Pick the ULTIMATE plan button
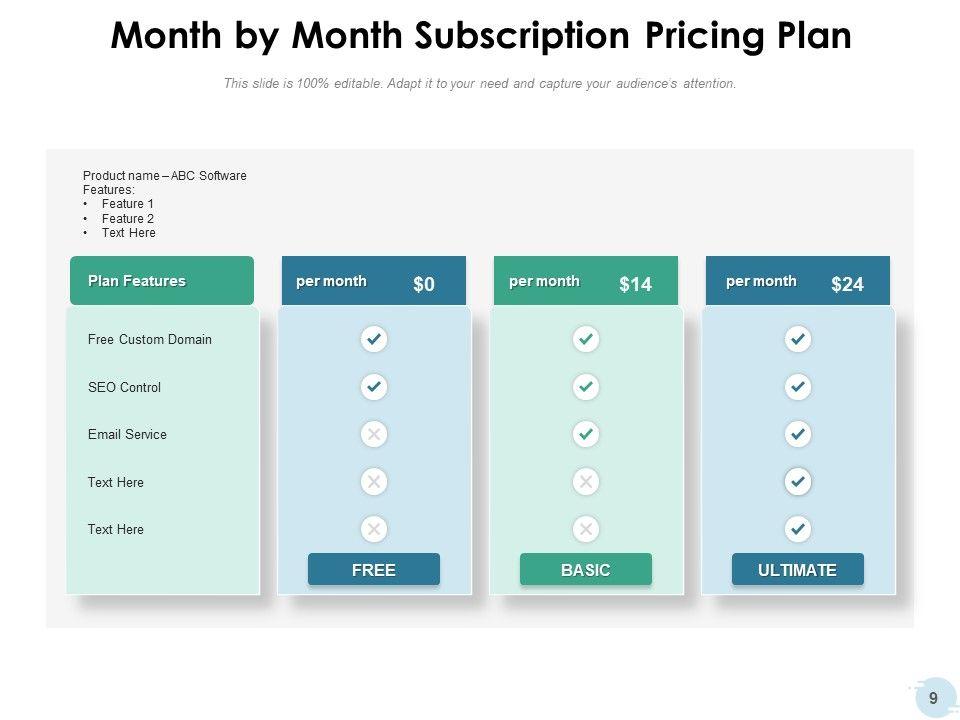The image size is (960, 720). click(798, 570)
